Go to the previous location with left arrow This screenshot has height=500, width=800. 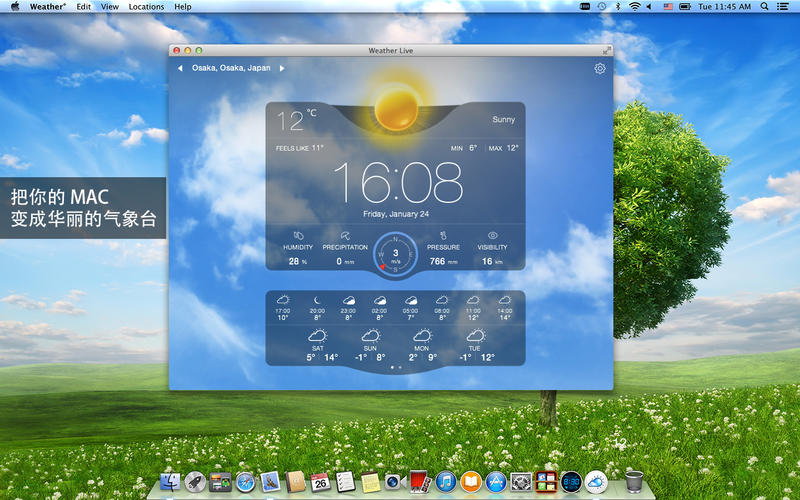180,68
